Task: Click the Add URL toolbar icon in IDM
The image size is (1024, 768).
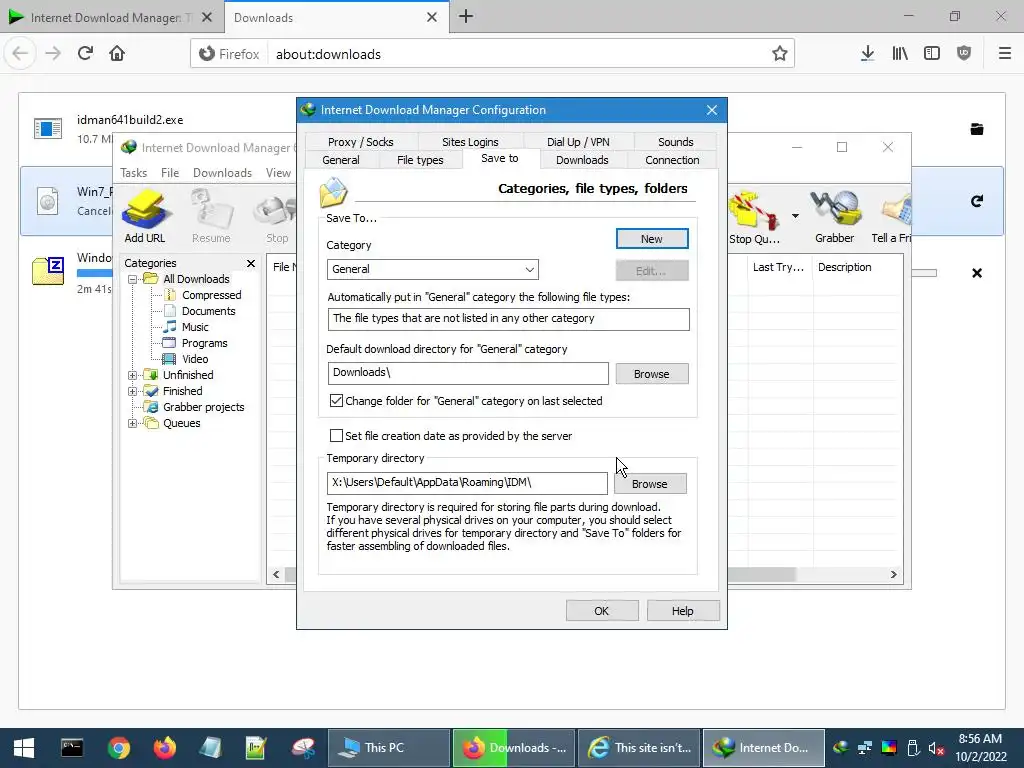Action: 145,216
